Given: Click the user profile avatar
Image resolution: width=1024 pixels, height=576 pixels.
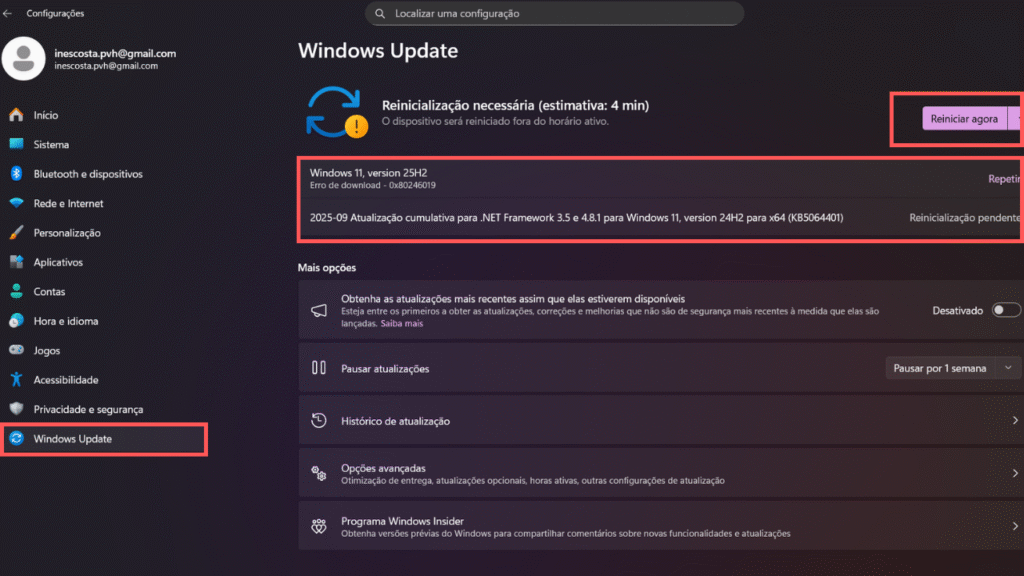Looking at the screenshot, I should (x=24, y=59).
